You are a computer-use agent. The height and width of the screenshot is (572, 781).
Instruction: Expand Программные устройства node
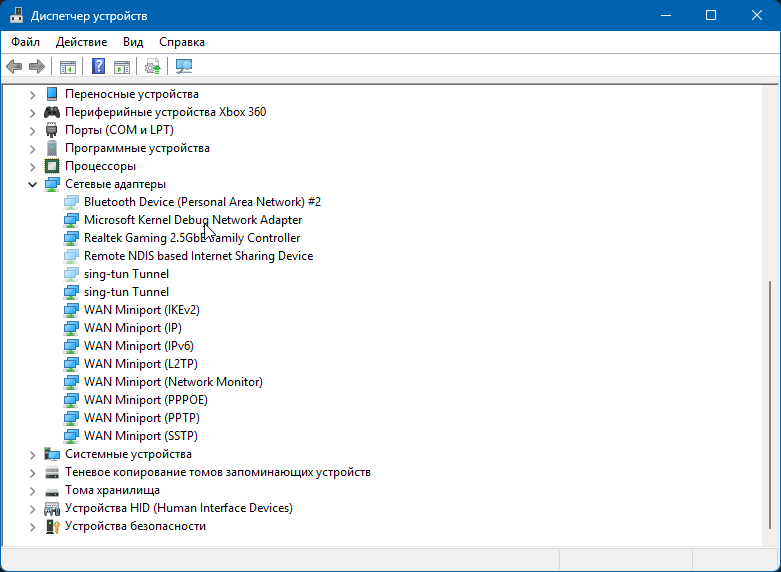pyautogui.click(x=32, y=148)
